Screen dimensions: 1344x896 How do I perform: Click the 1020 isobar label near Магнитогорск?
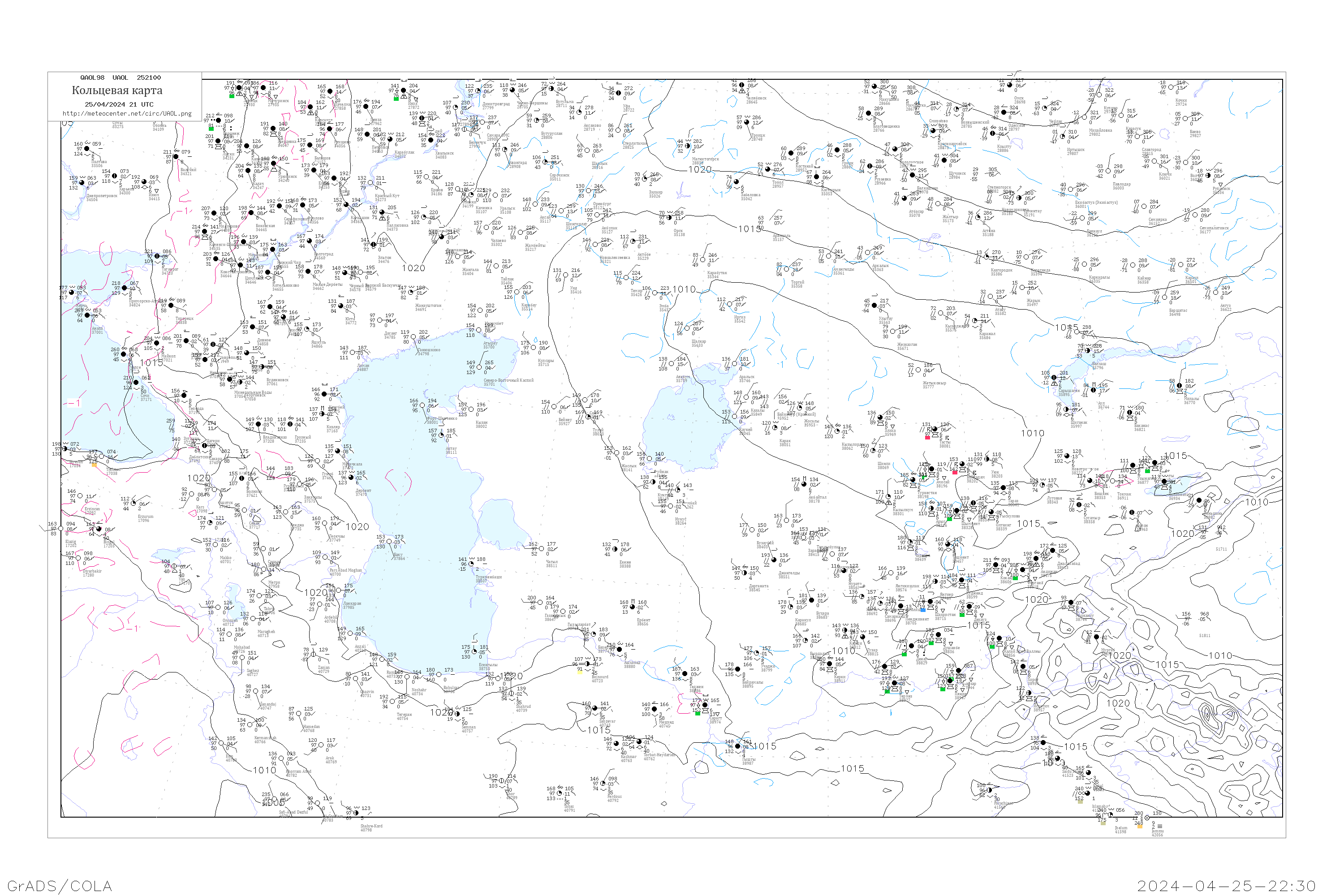click(x=699, y=170)
